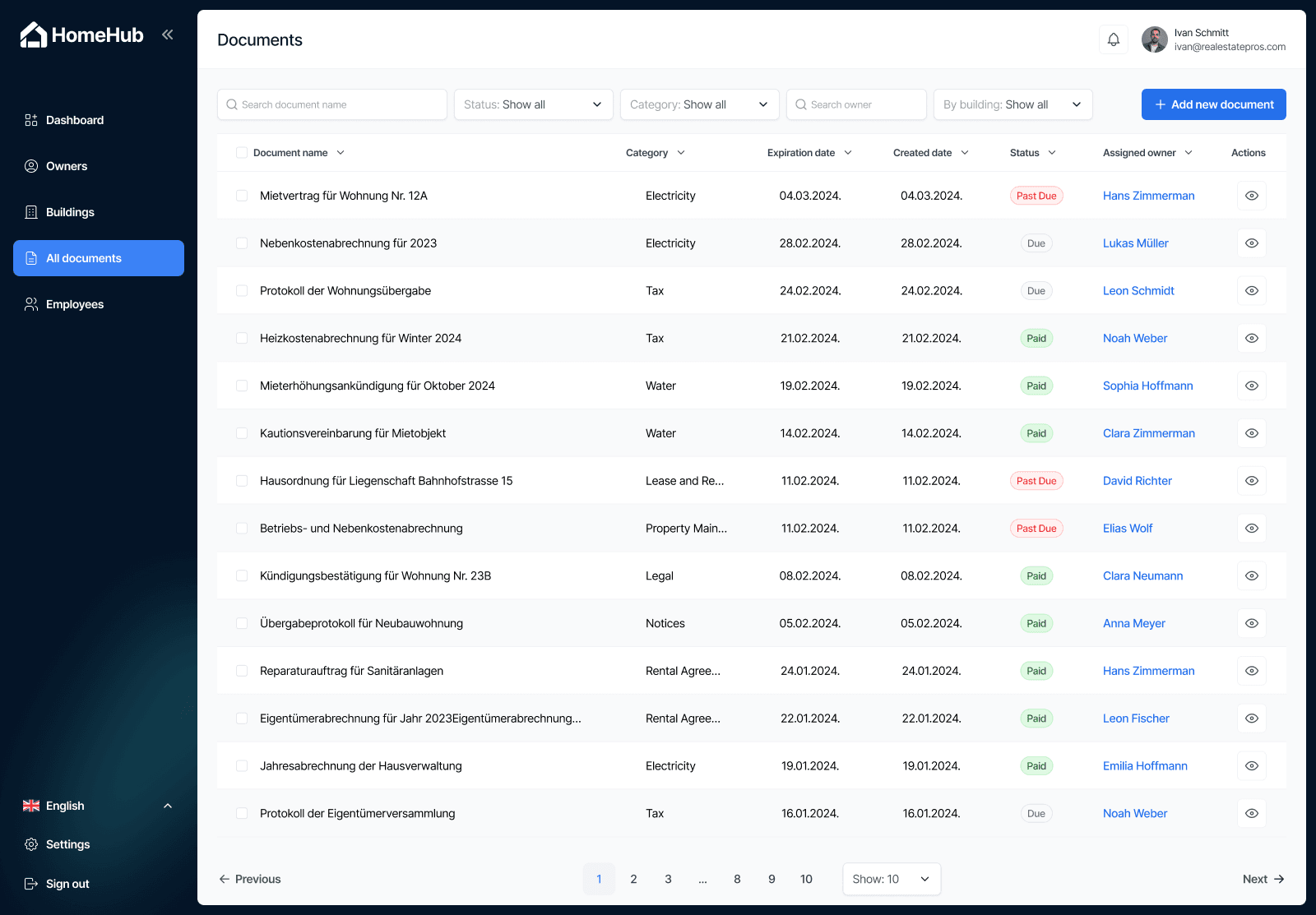Click the UK flag language icon

tap(31, 806)
